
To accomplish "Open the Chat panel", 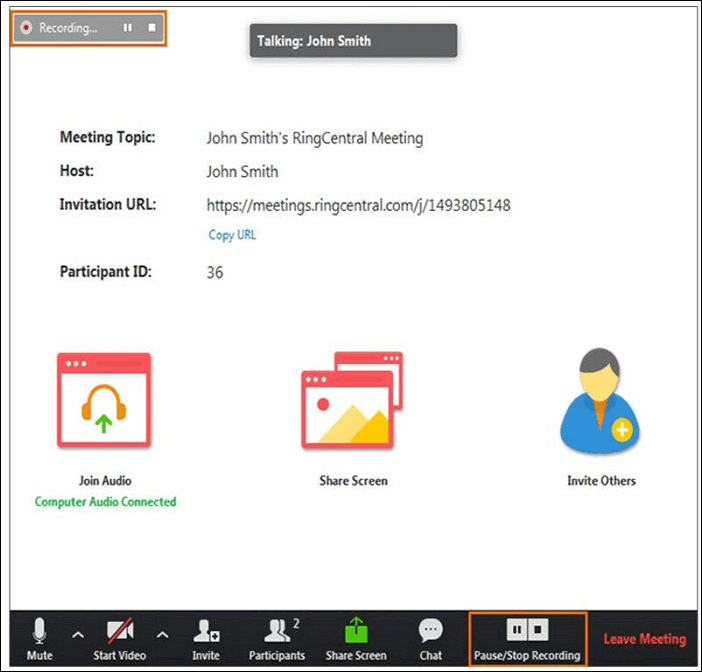I will pos(431,639).
